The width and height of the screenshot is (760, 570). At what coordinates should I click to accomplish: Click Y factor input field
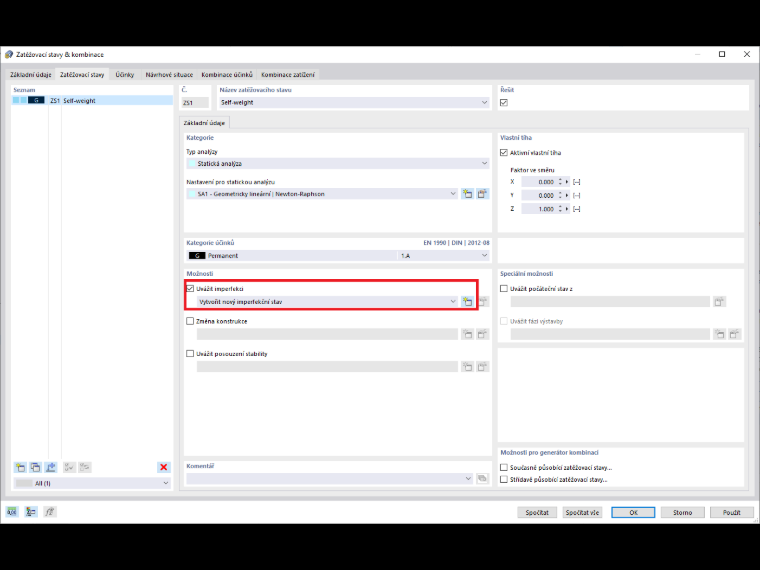tap(538, 195)
